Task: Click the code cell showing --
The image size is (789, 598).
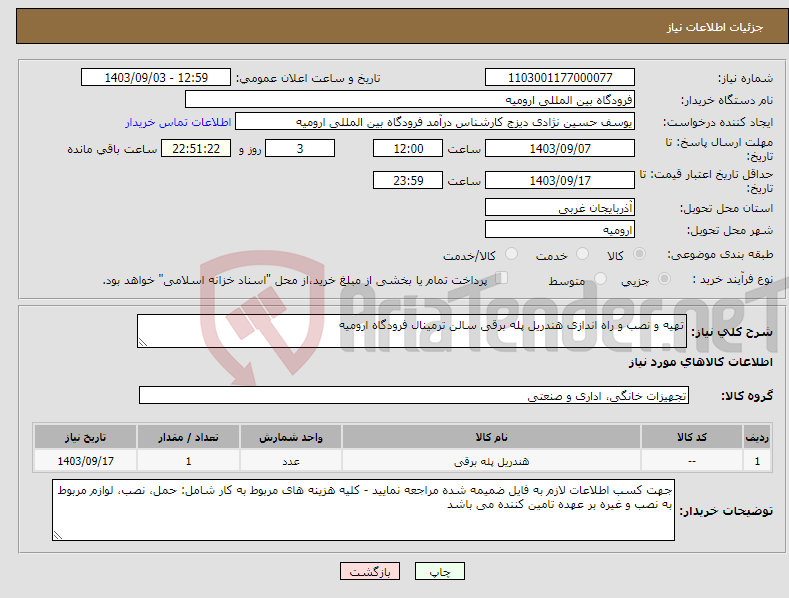Action: [x=692, y=461]
